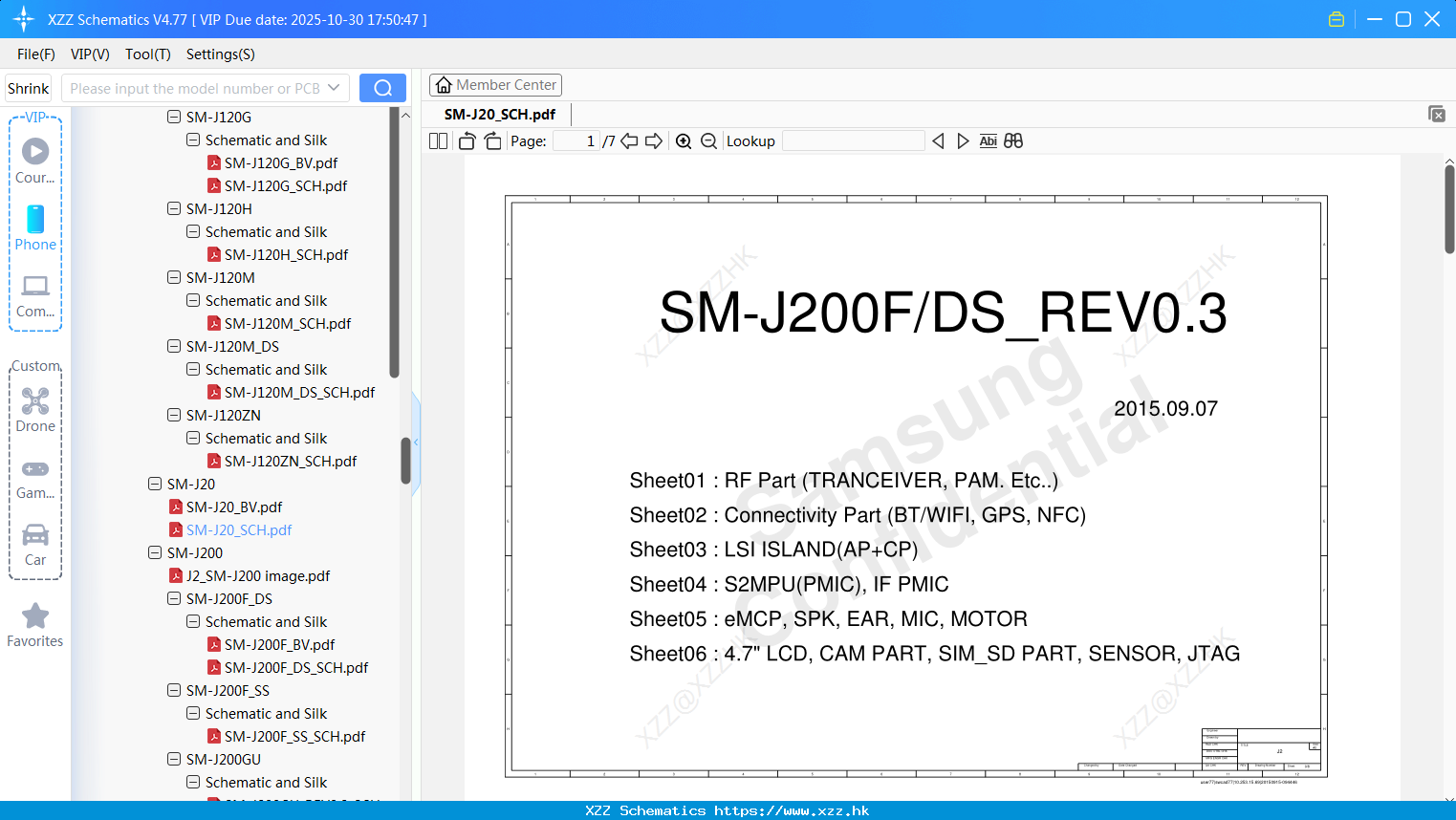Screen dimensions: 1456x820
Task: Collapse the SM-J200F_DS node
Action: tap(174, 598)
